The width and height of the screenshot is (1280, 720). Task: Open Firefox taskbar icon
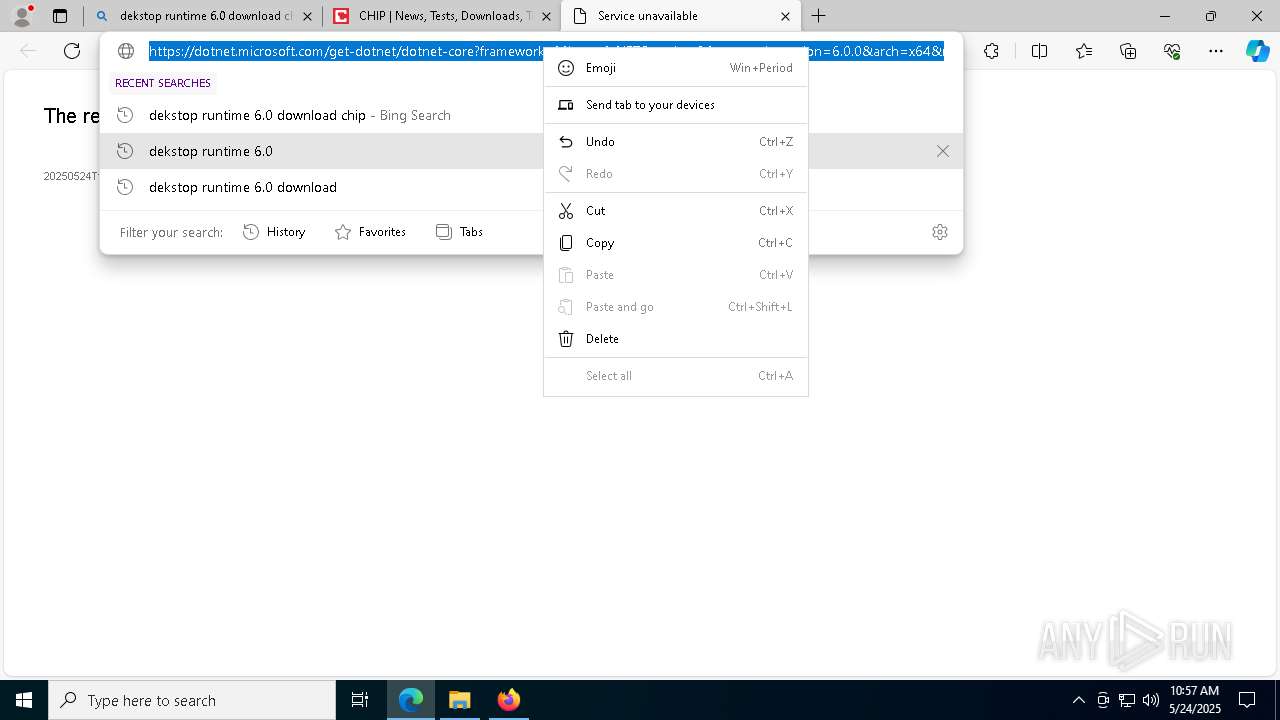[x=509, y=700]
